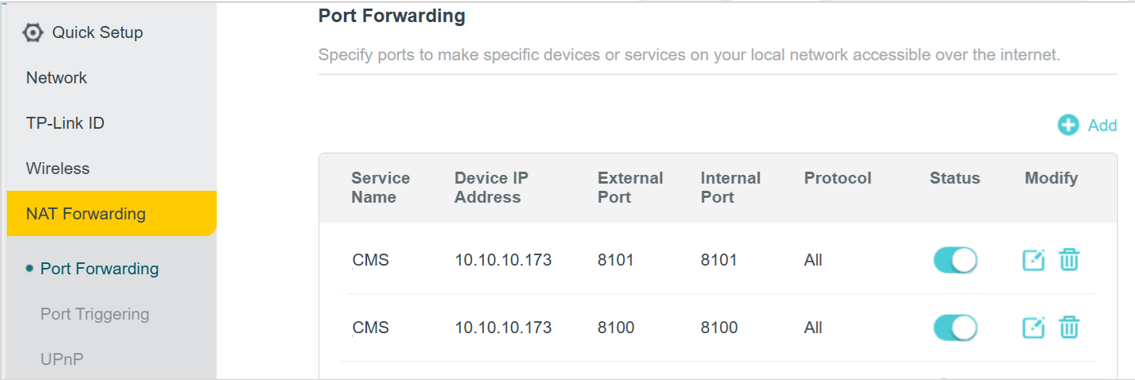Expand the Wireless settings section

[58, 169]
